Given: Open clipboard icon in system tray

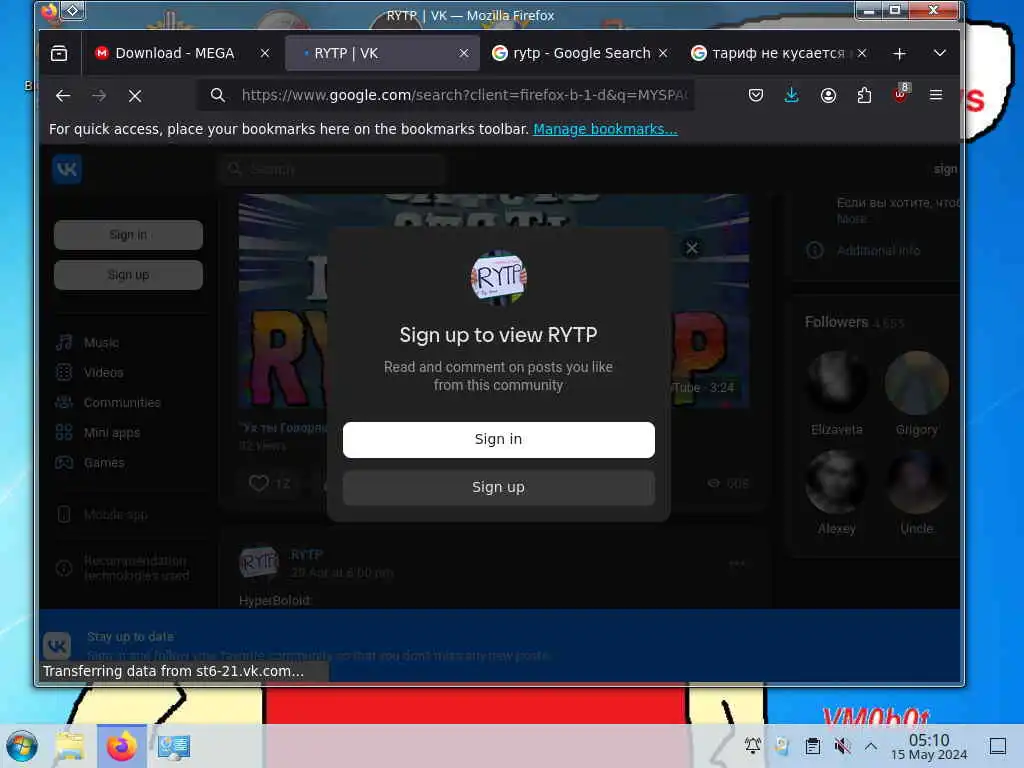Looking at the screenshot, I should 812,746.
